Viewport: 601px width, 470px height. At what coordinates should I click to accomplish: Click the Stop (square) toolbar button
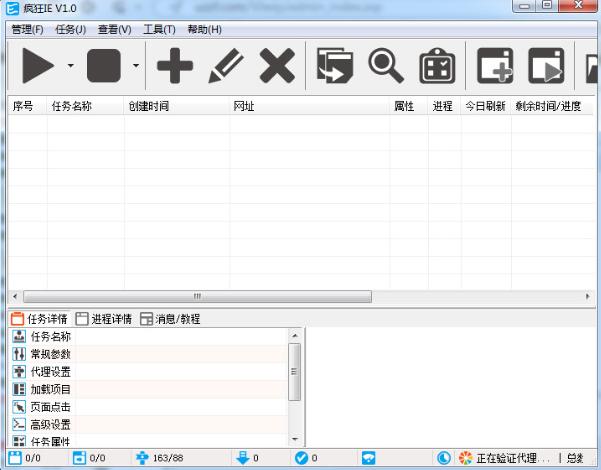(x=104, y=66)
